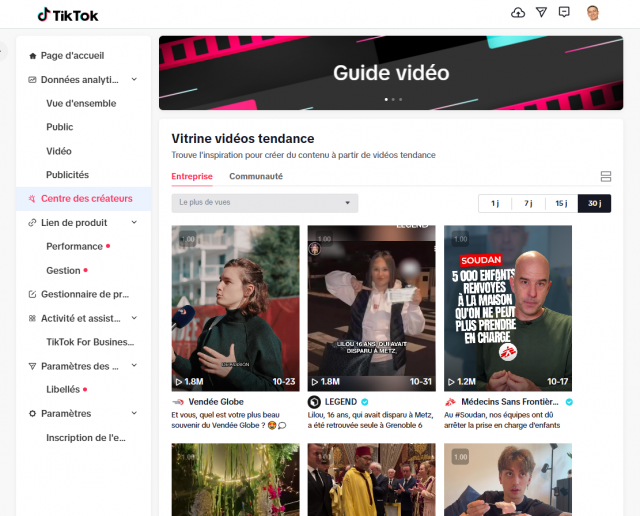This screenshot has width=640, height=516.
Task: Open the messages paper-plane icon
Action: (x=541, y=12)
